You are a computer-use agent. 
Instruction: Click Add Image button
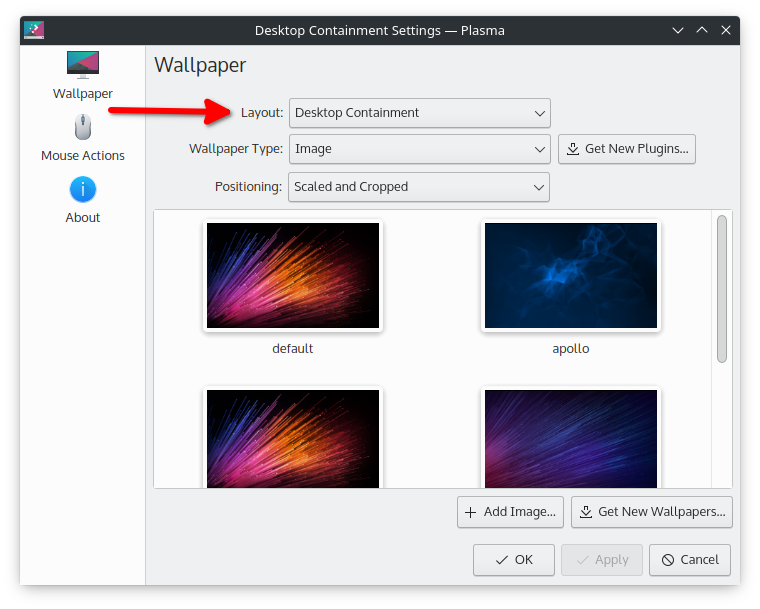(510, 512)
